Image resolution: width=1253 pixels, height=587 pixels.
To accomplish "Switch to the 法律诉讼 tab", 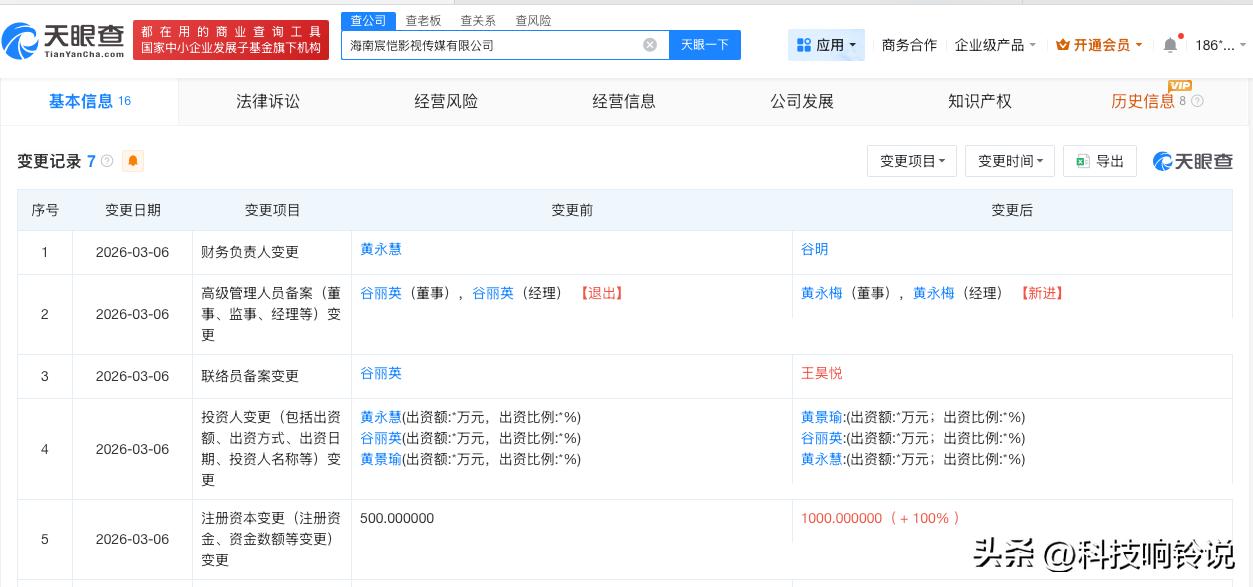I will coord(267,101).
